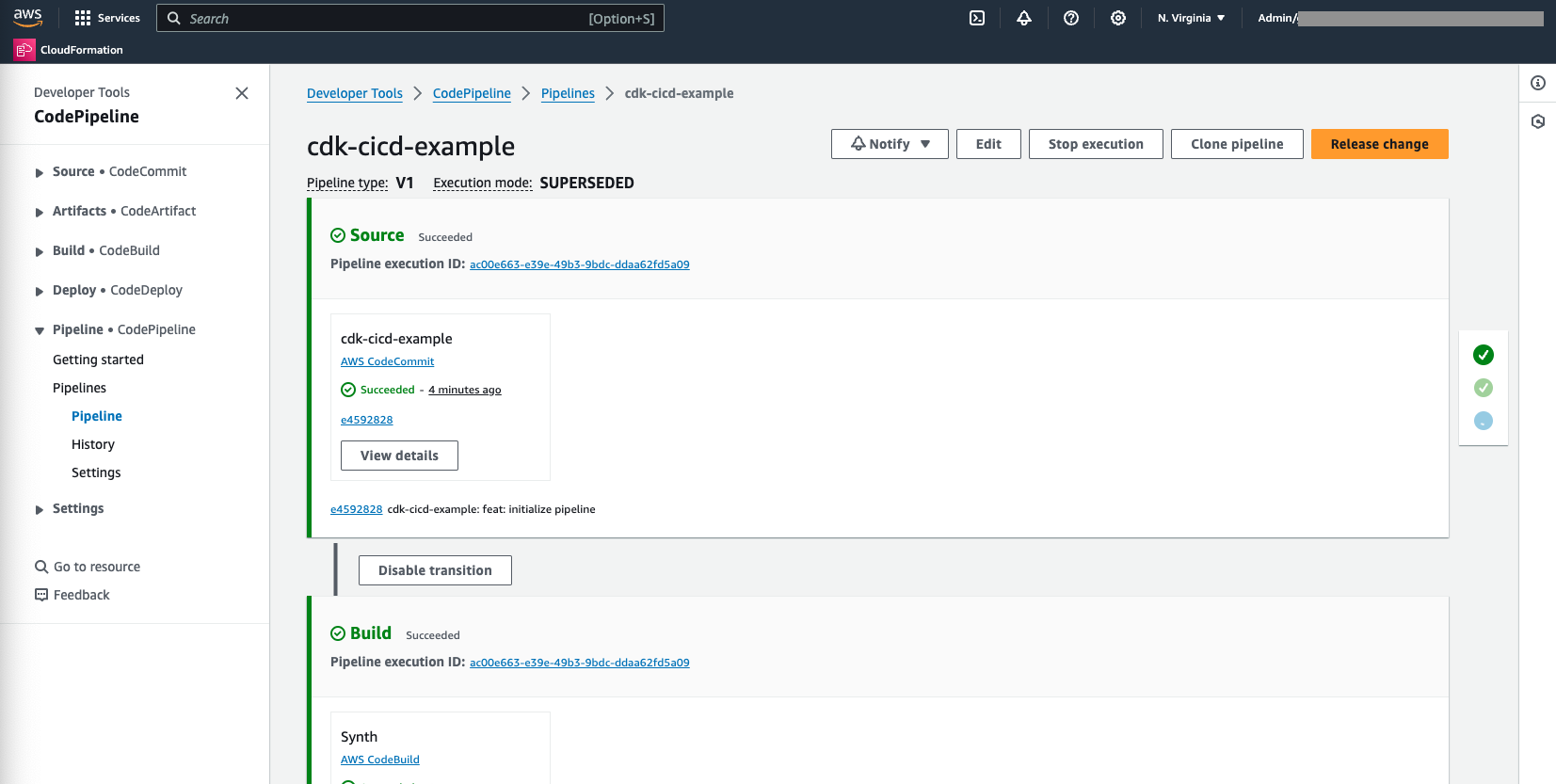Click the Edit pipeline button
The width and height of the screenshot is (1556, 784).
coord(988,144)
